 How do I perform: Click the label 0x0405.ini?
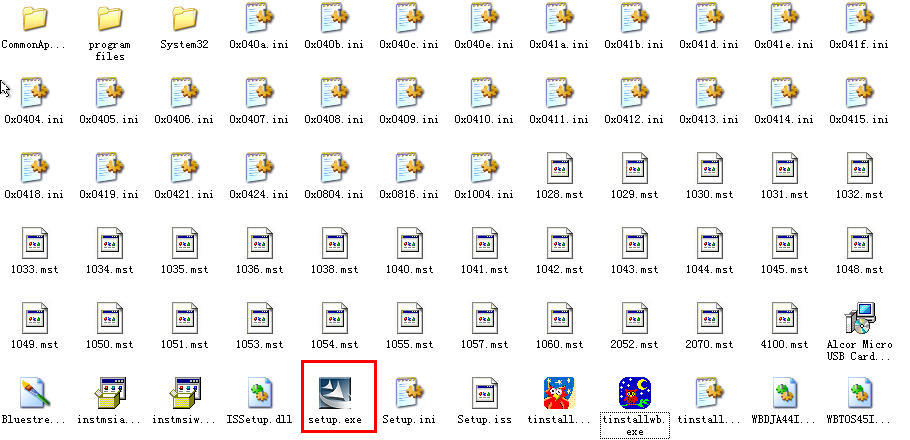[109, 120]
